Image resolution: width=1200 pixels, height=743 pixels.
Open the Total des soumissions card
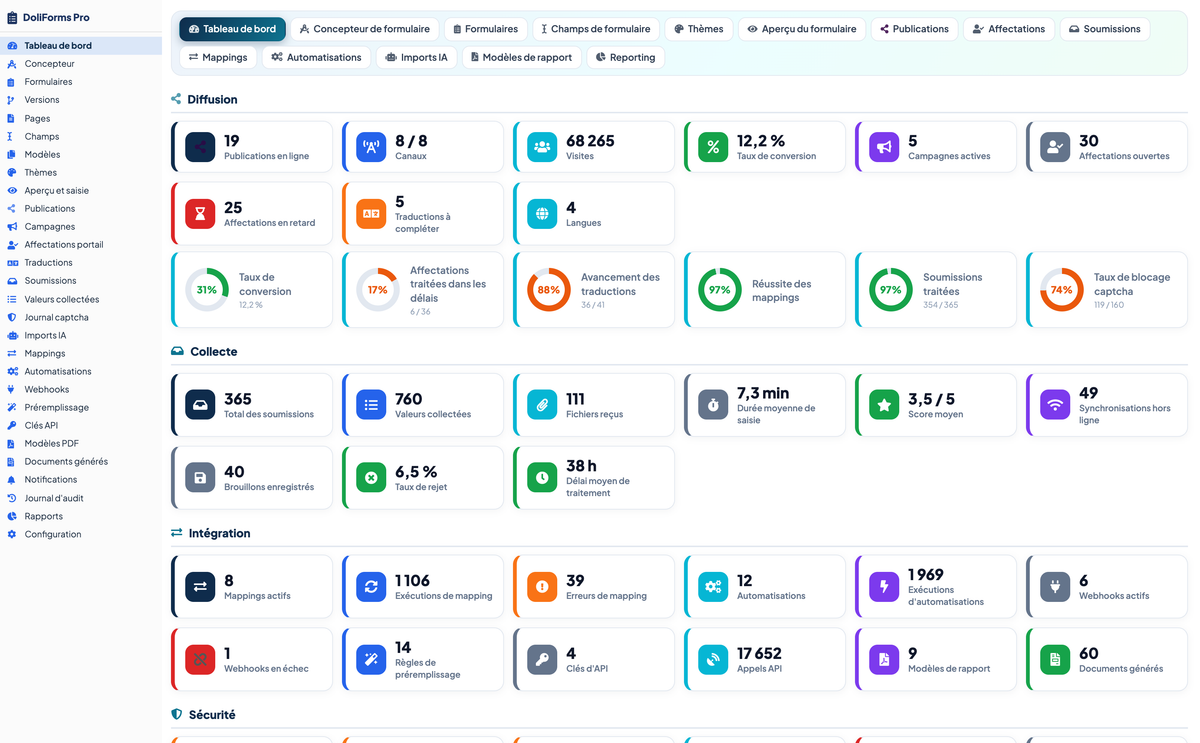(x=252, y=405)
